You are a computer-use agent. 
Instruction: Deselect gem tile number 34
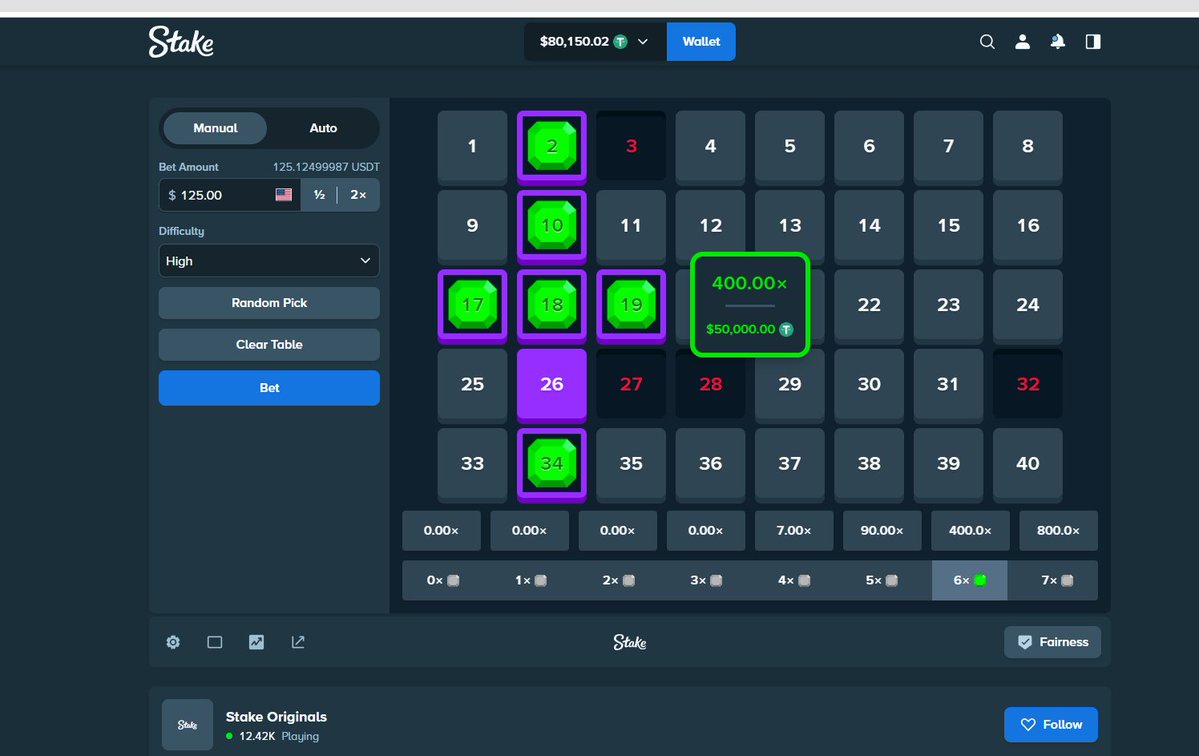pyautogui.click(x=552, y=464)
